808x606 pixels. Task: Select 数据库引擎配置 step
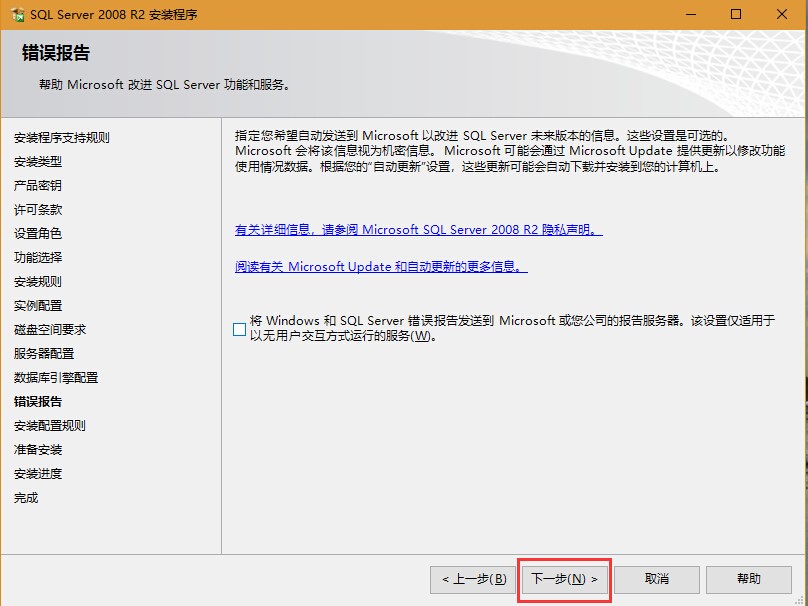pos(56,377)
